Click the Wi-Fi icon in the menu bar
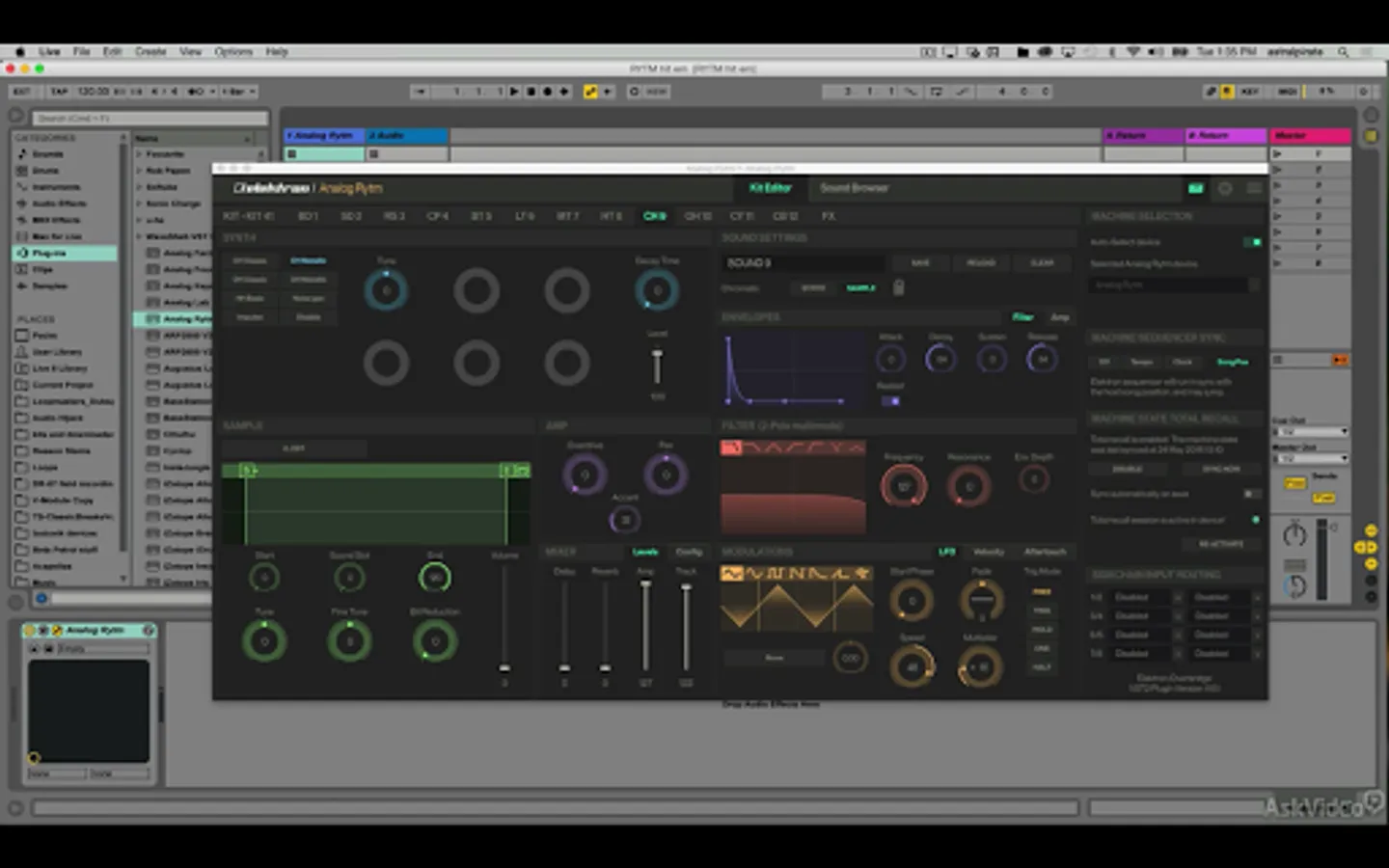The image size is (1389, 868). [x=1132, y=52]
